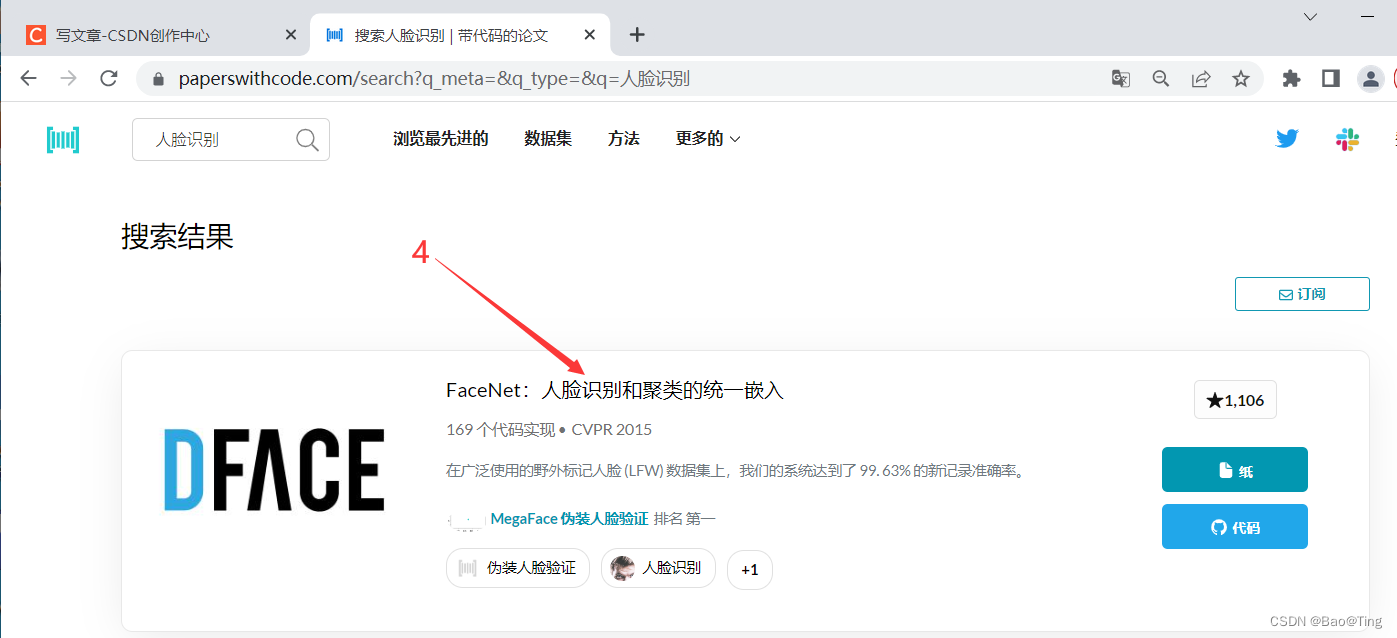Click the 人脸识别 task avatar icon
Screen dimensions: 1397x638
[x=623, y=568]
